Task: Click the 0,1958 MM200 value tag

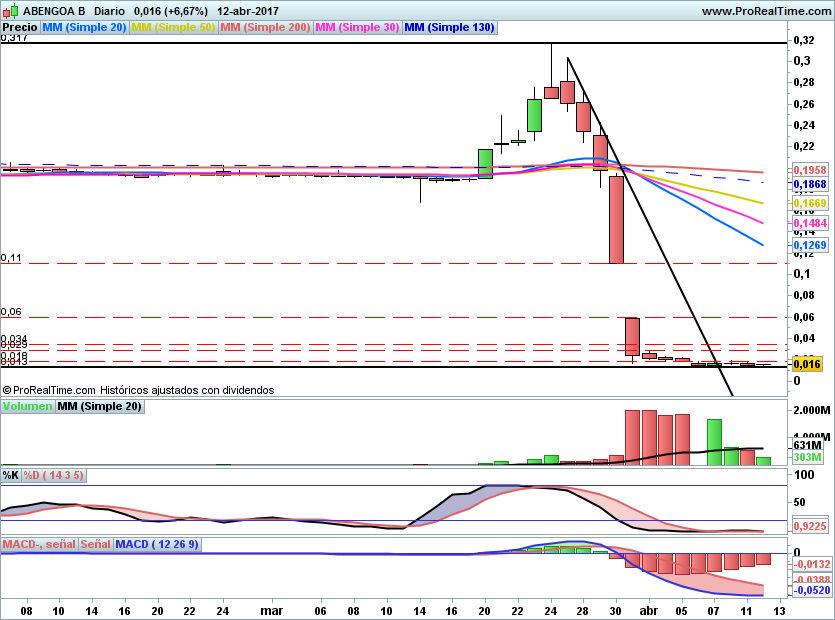Action: (x=809, y=171)
